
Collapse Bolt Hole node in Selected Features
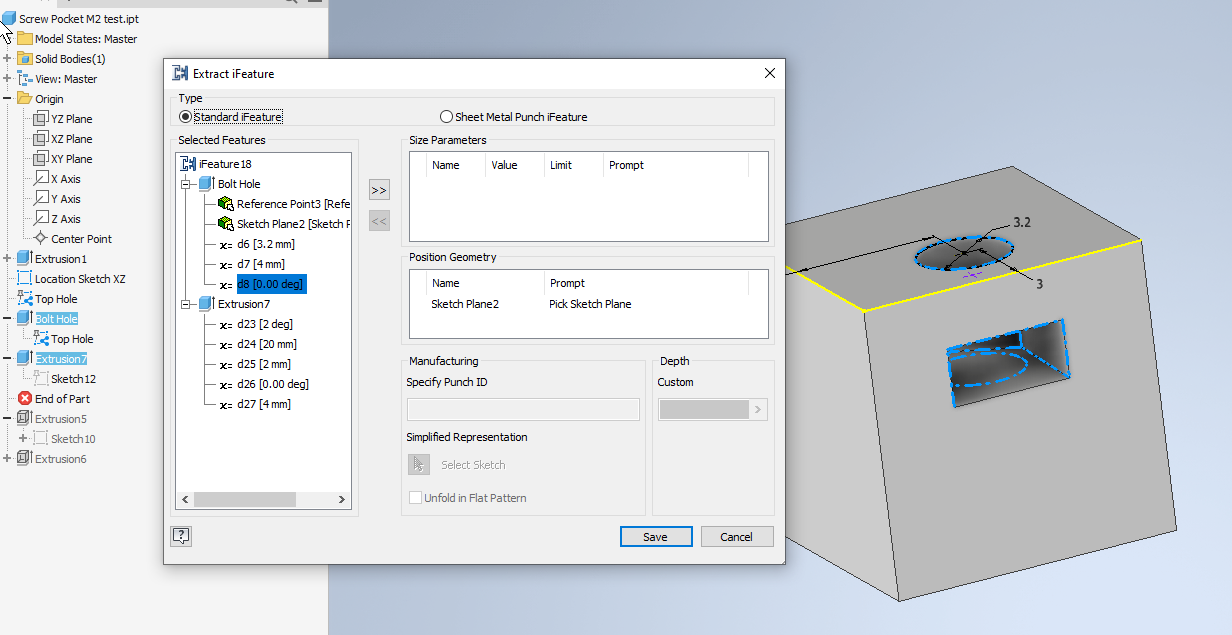click(x=185, y=184)
